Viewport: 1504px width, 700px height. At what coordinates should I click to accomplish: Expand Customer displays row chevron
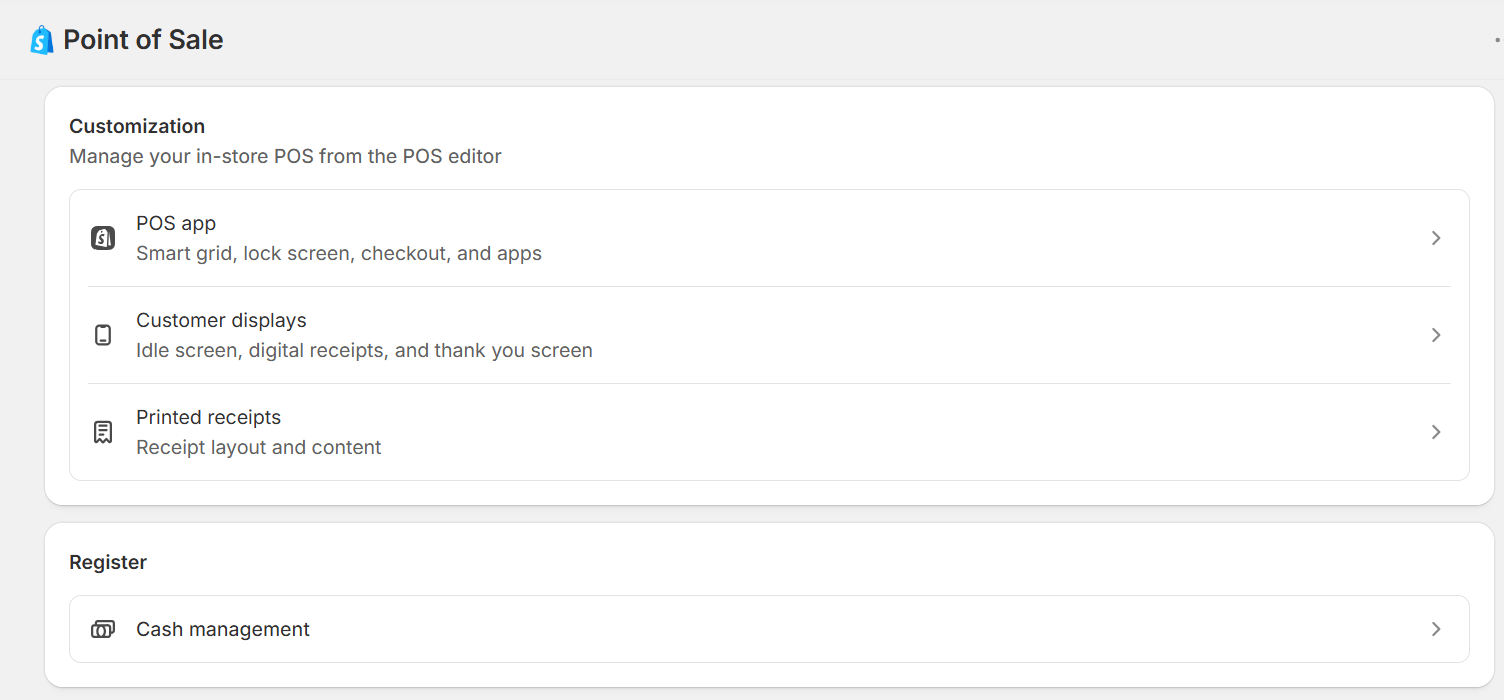(x=1436, y=335)
